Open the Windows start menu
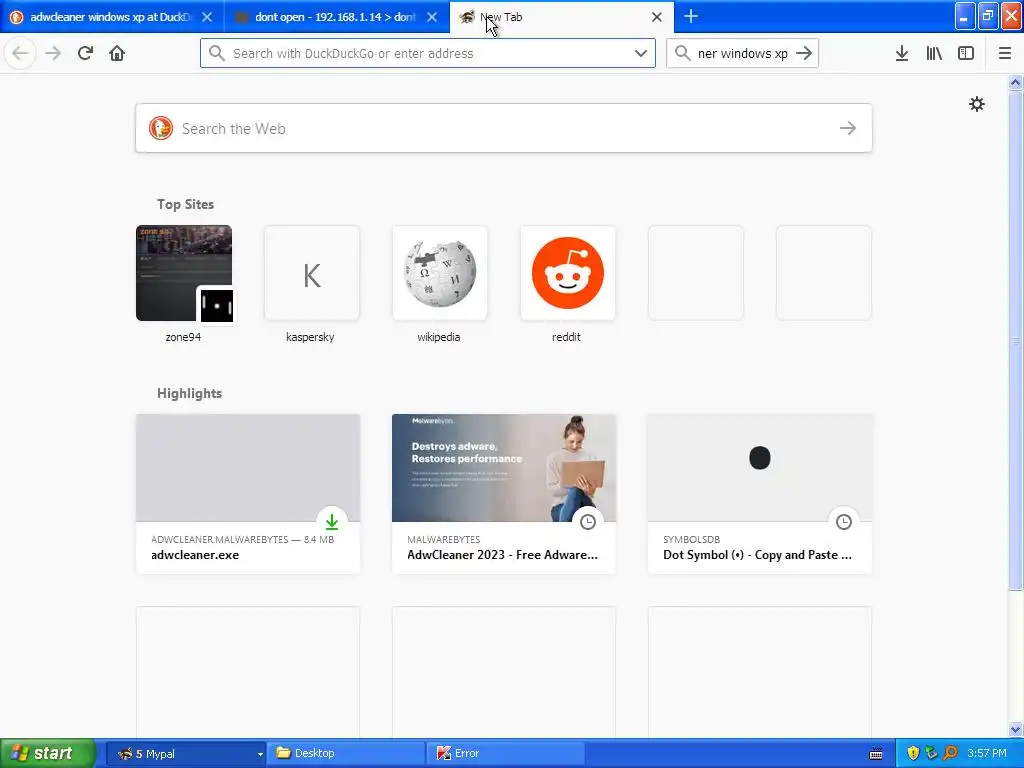The width and height of the screenshot is (1024, 768). [46, 754]
